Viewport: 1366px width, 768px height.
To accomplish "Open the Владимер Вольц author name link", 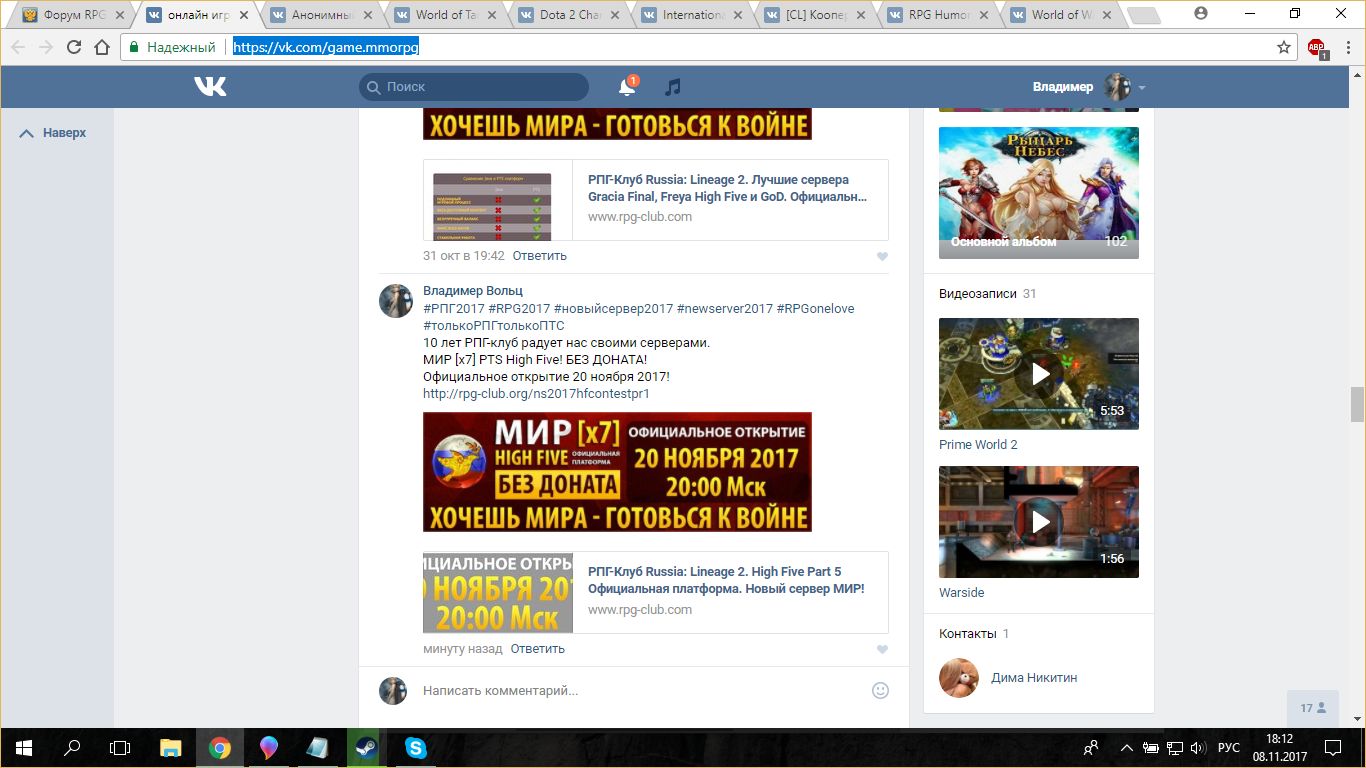I will tap(473, 291).
